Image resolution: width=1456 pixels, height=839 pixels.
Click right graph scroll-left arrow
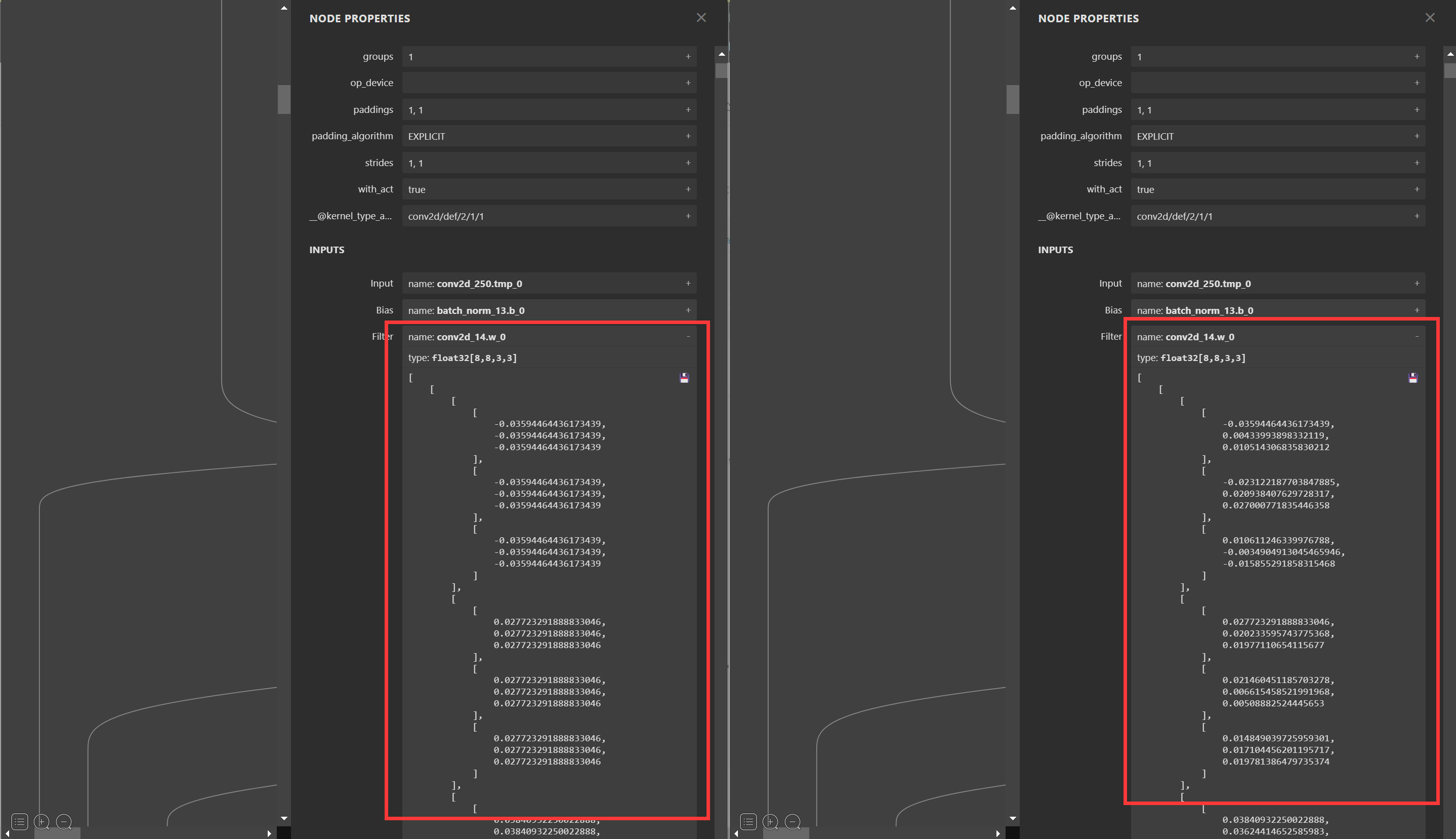click(x=735, y=833)
